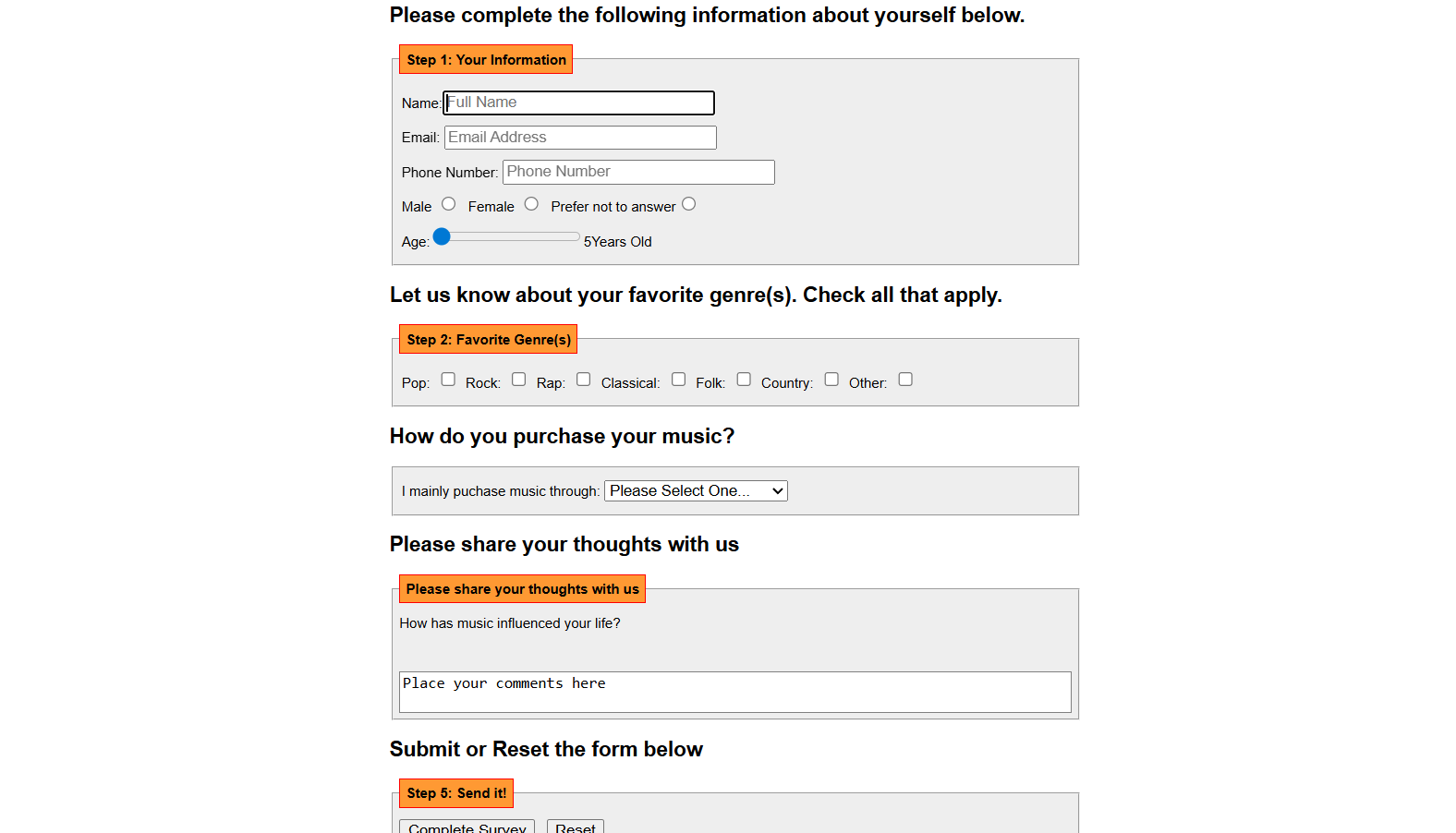Click the Step 1: Your Information legend
This screenshot has height=833, width=1456.
click(486, 60)
